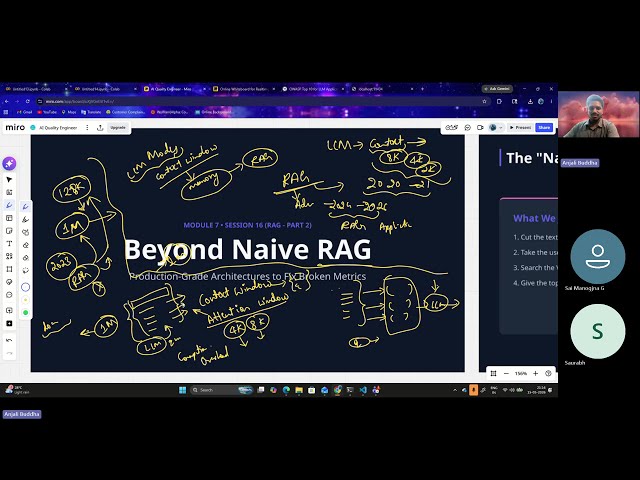Show hidden system tray icons
The width and height of the screenshot is (640, 480).
pyautogui.click(x=455, y=390)
